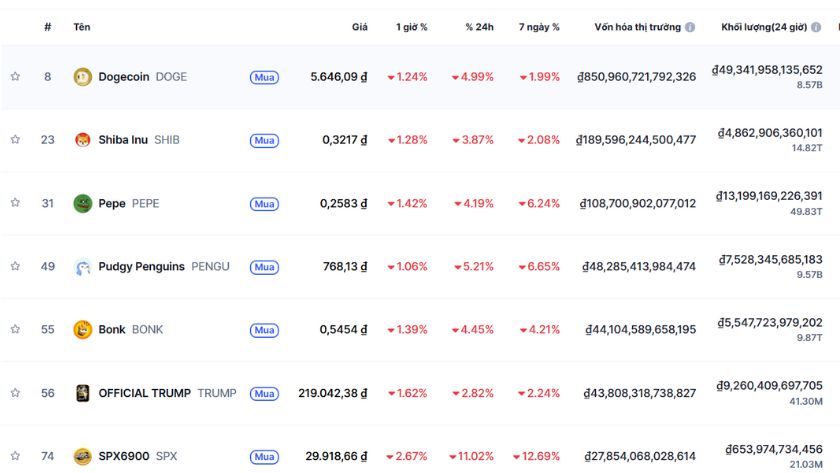The image size is (840, 473).
Task: Click Shiba Inu market cap ₫189,596,244,500,477
Action: [x=636, y=140]
